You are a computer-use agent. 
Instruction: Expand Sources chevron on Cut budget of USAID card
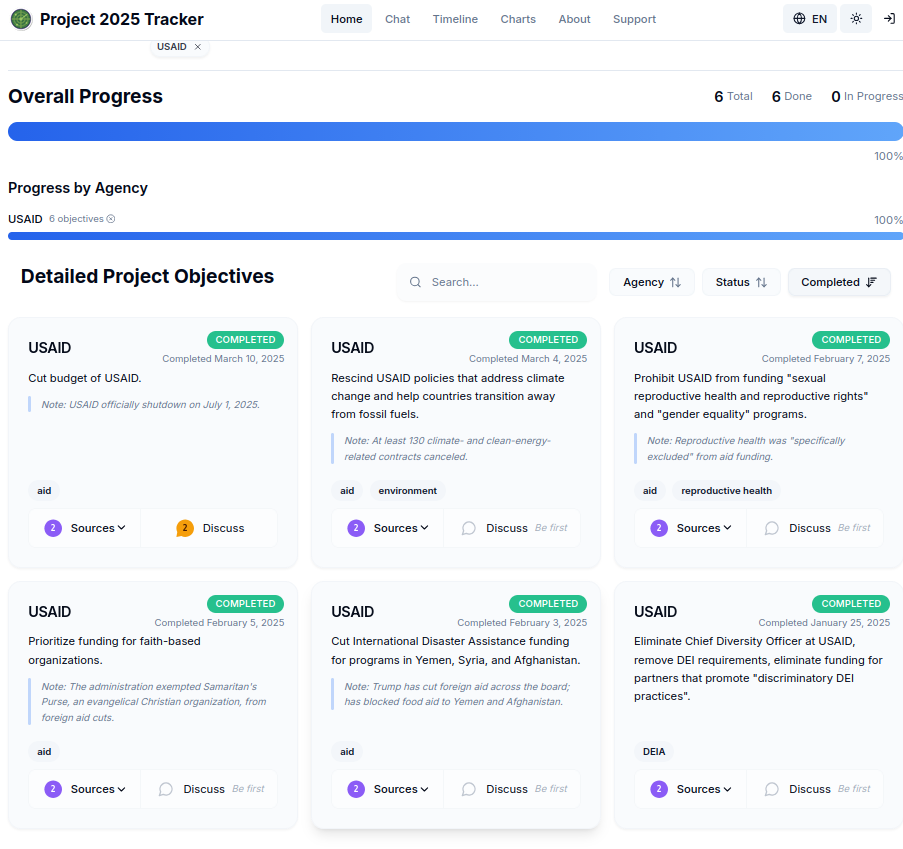click(122, 528)
